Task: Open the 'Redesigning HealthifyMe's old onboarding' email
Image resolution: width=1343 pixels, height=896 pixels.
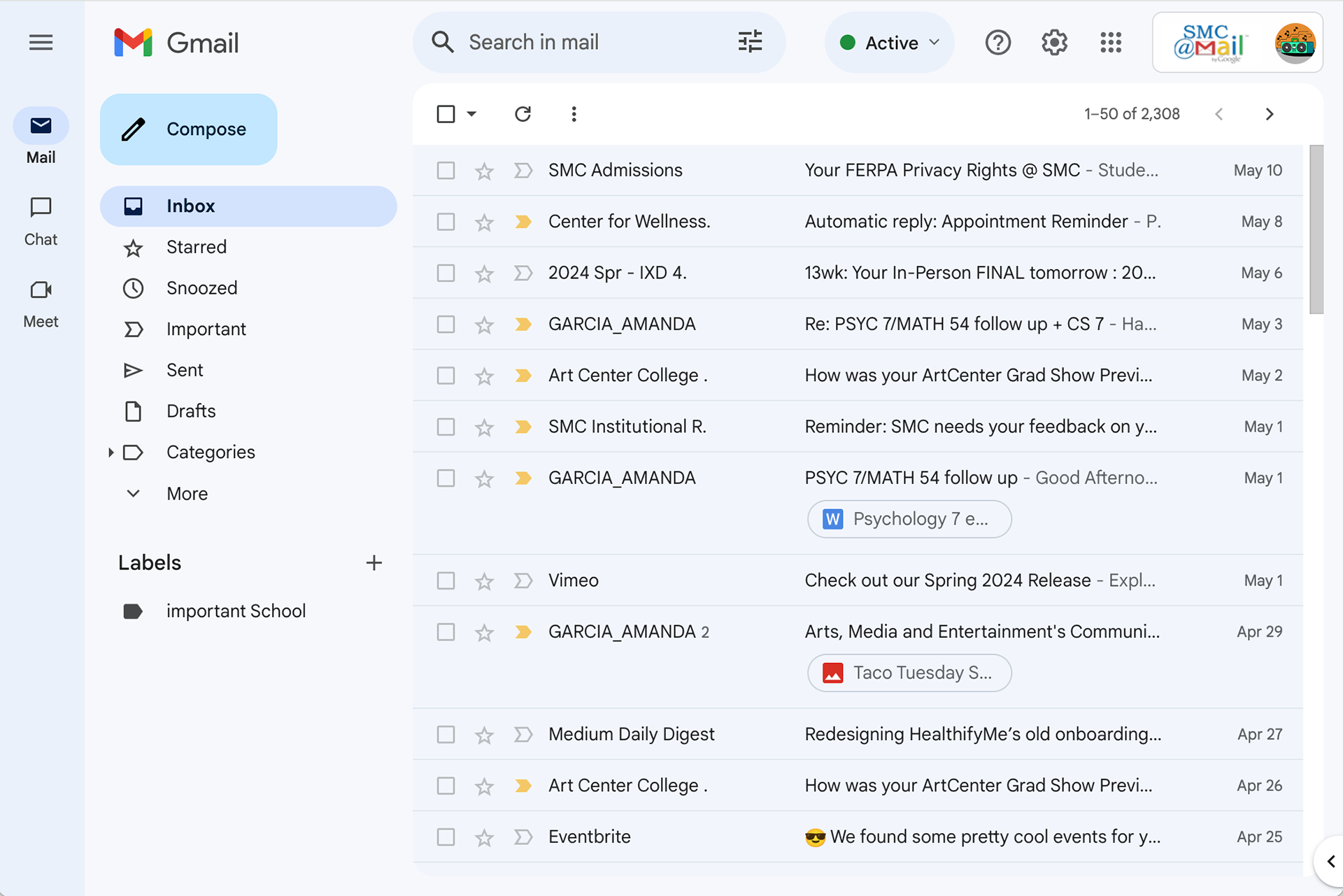Action: [x=858, y=734]
